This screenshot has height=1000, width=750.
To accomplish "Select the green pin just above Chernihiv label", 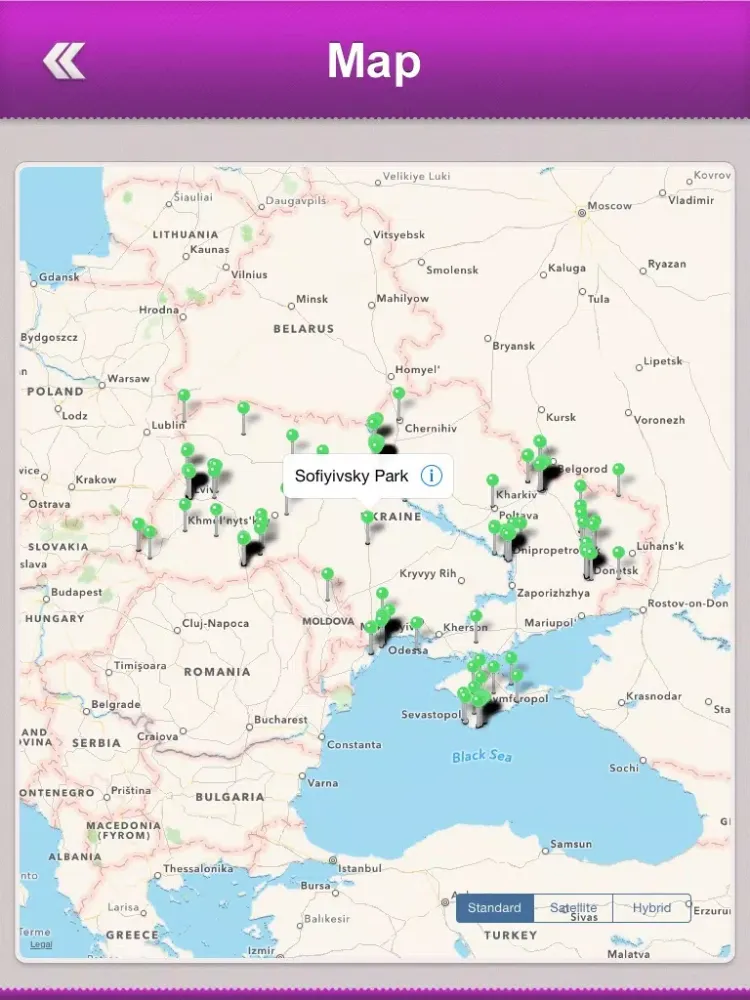I will pyautogui.click(x=399, y=393).
